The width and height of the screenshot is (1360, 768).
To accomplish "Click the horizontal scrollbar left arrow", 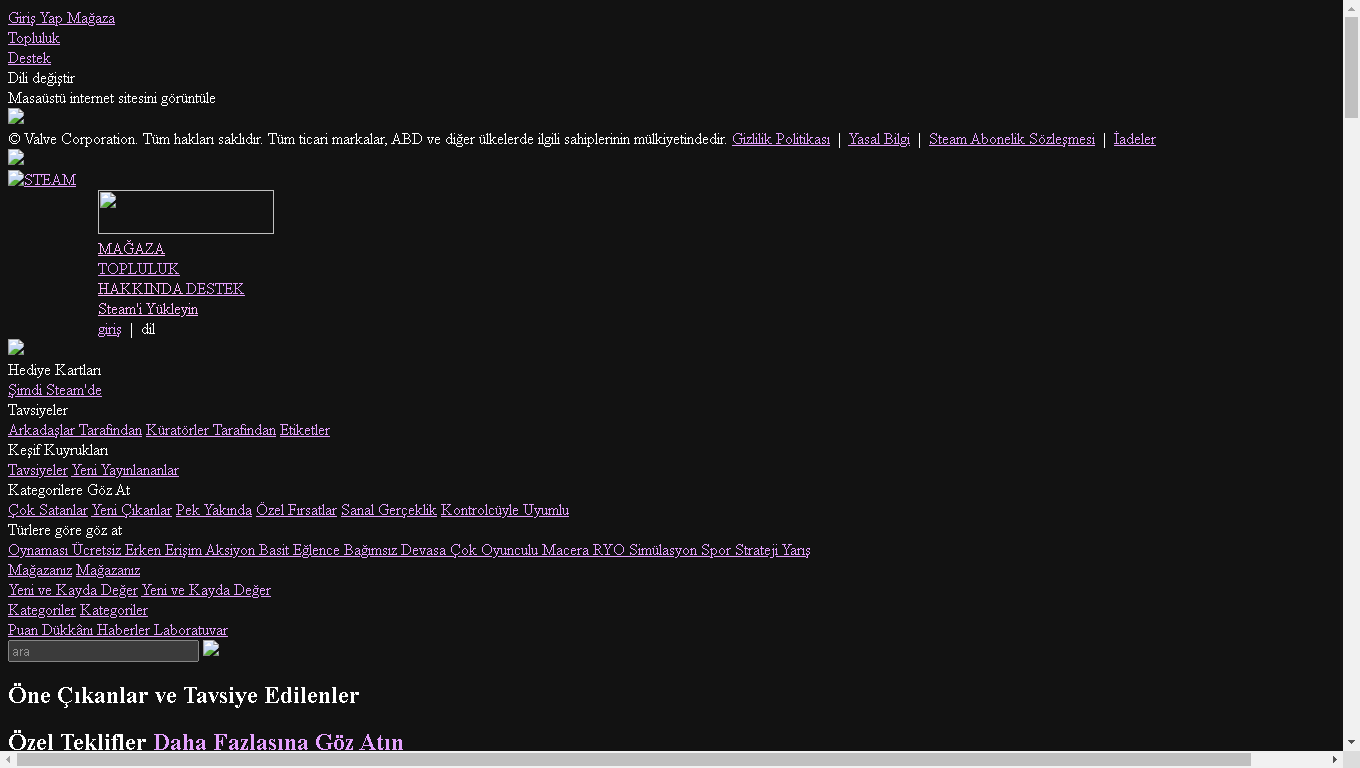I will pos(8,759).
